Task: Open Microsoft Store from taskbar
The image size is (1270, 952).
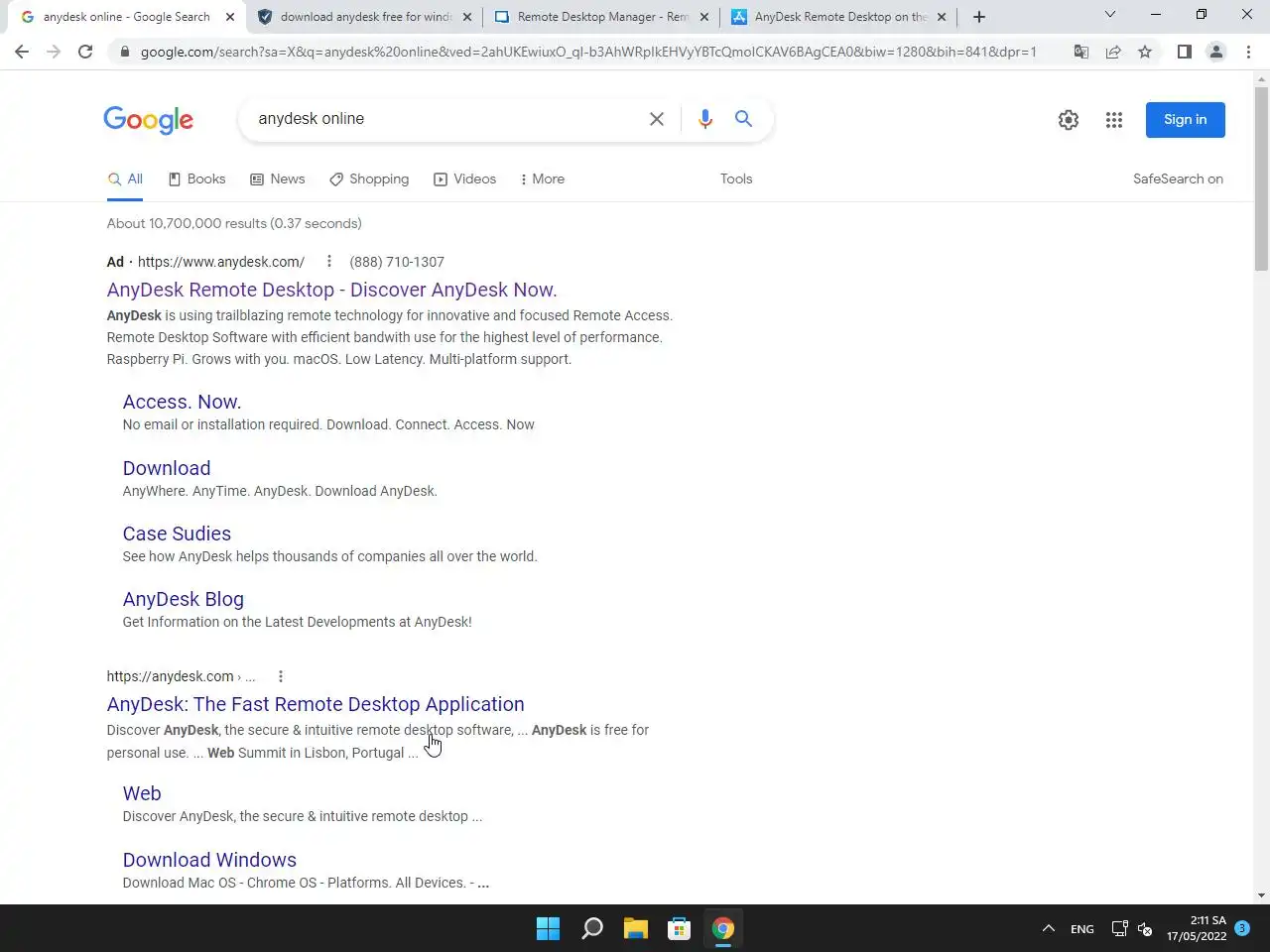Action: [680, 928]
